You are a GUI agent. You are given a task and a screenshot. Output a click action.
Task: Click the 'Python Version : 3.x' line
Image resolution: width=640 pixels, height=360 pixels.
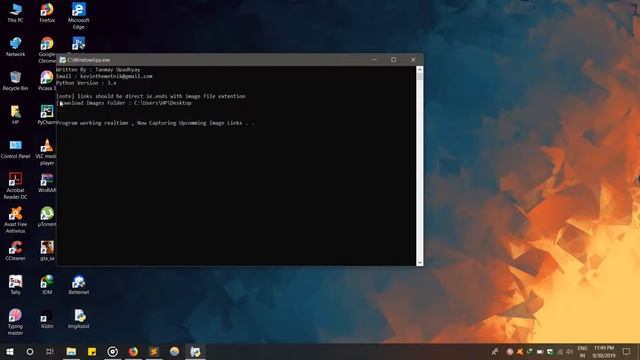(x=87, y=83)
